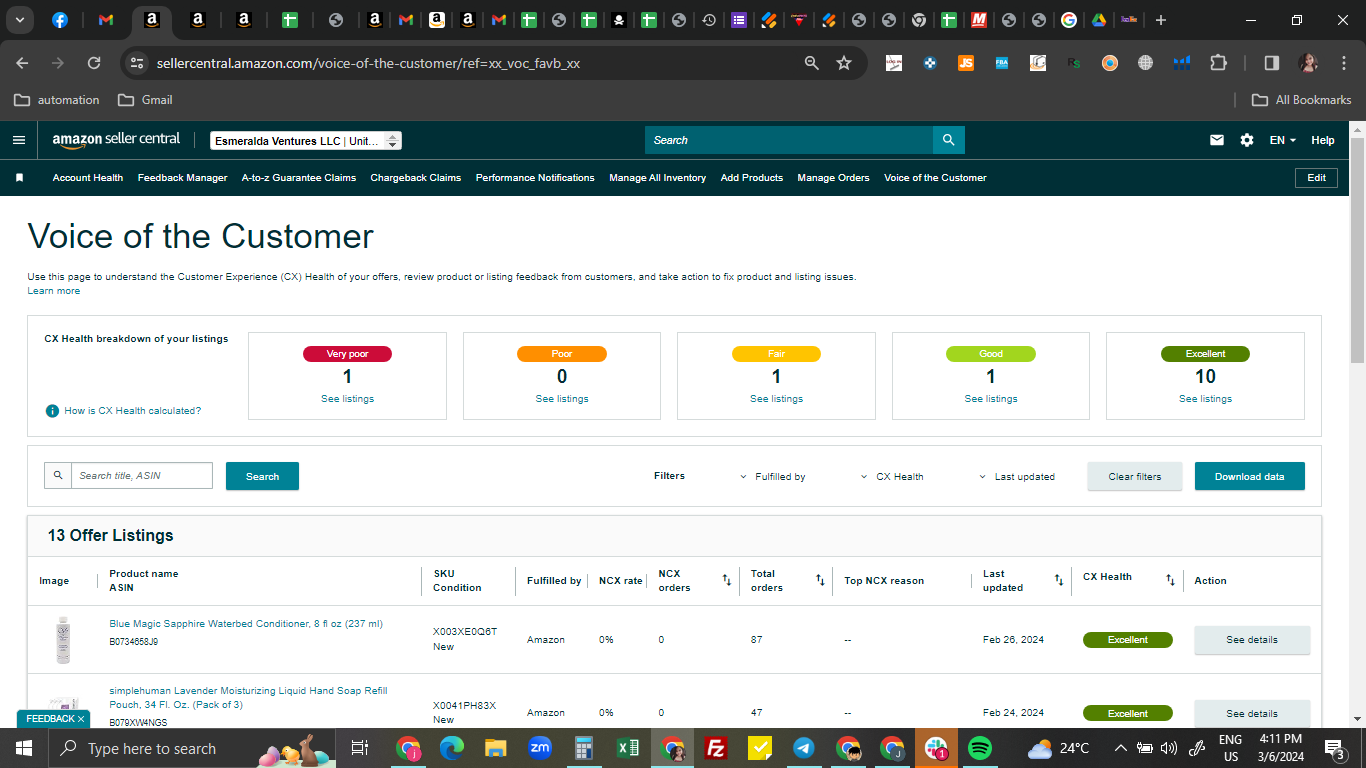The width and height of the screenshot is (1366, 768).
Task: Open Add Products menu item
Action: [752, 178]
